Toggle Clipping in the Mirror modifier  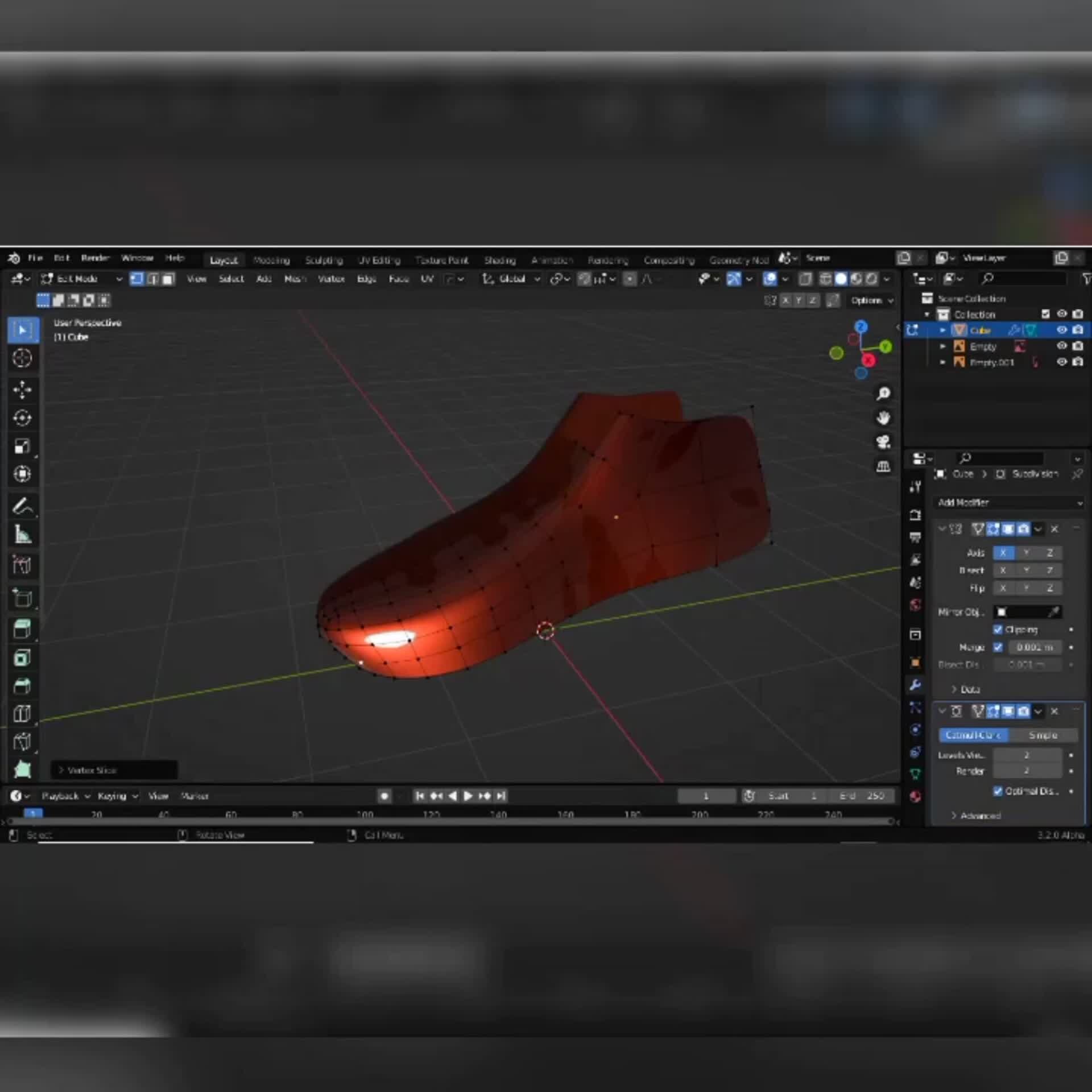[x=998, y=630]
